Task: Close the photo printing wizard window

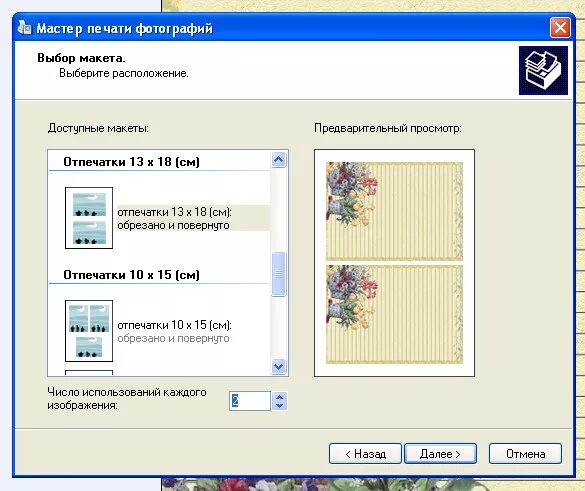Action: click(x=560, y=28)
